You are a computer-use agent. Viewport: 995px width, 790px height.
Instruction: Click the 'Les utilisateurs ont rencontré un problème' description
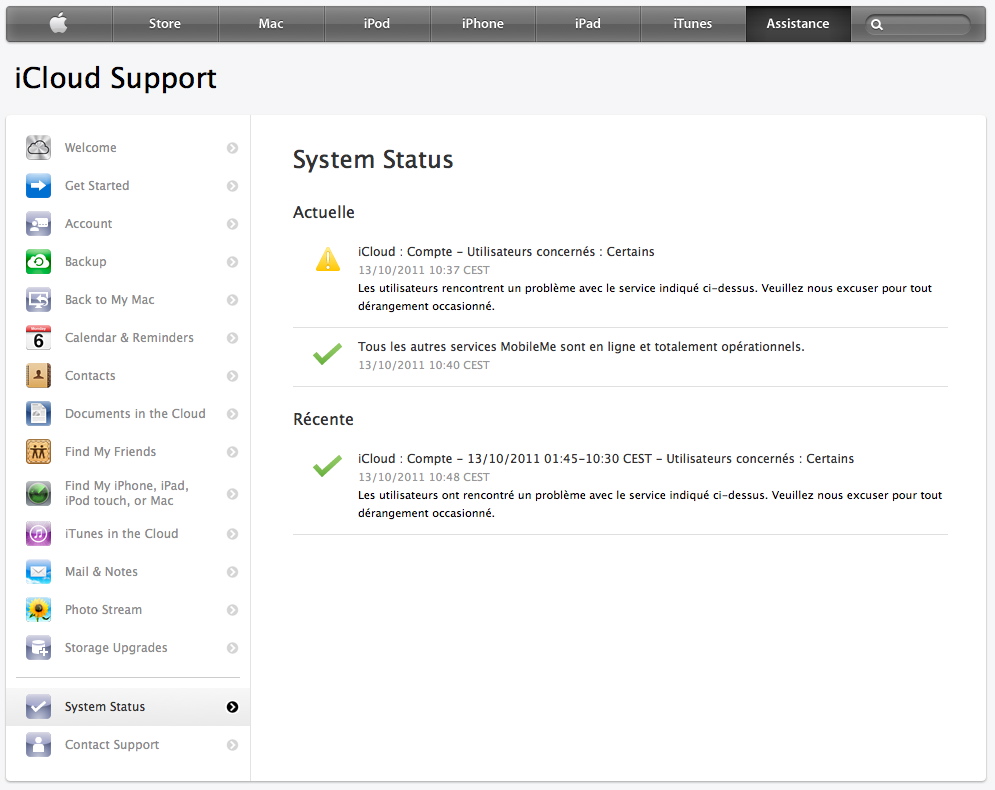pos(650,504)
